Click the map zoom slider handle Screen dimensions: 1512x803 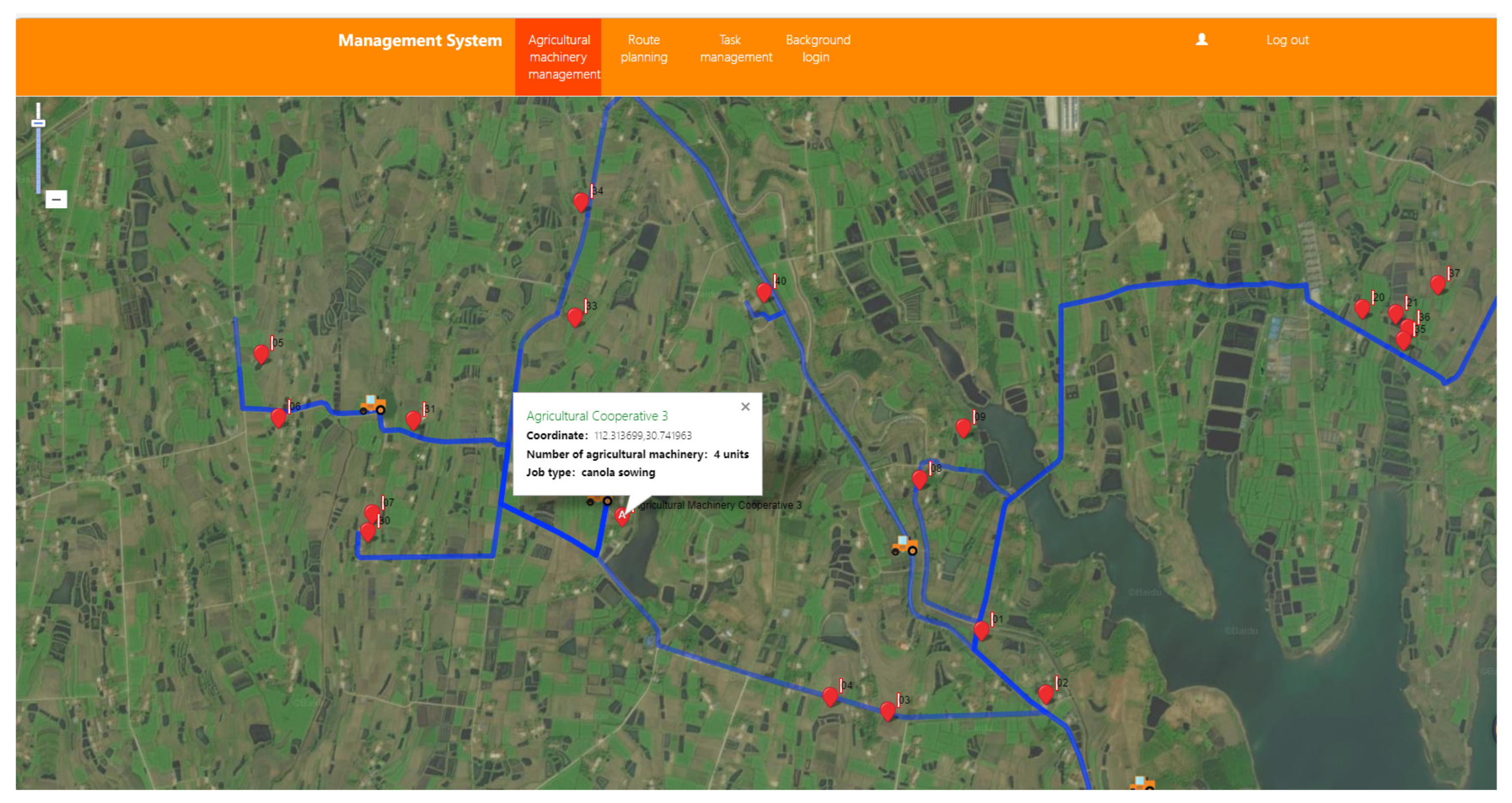point(38,123)
